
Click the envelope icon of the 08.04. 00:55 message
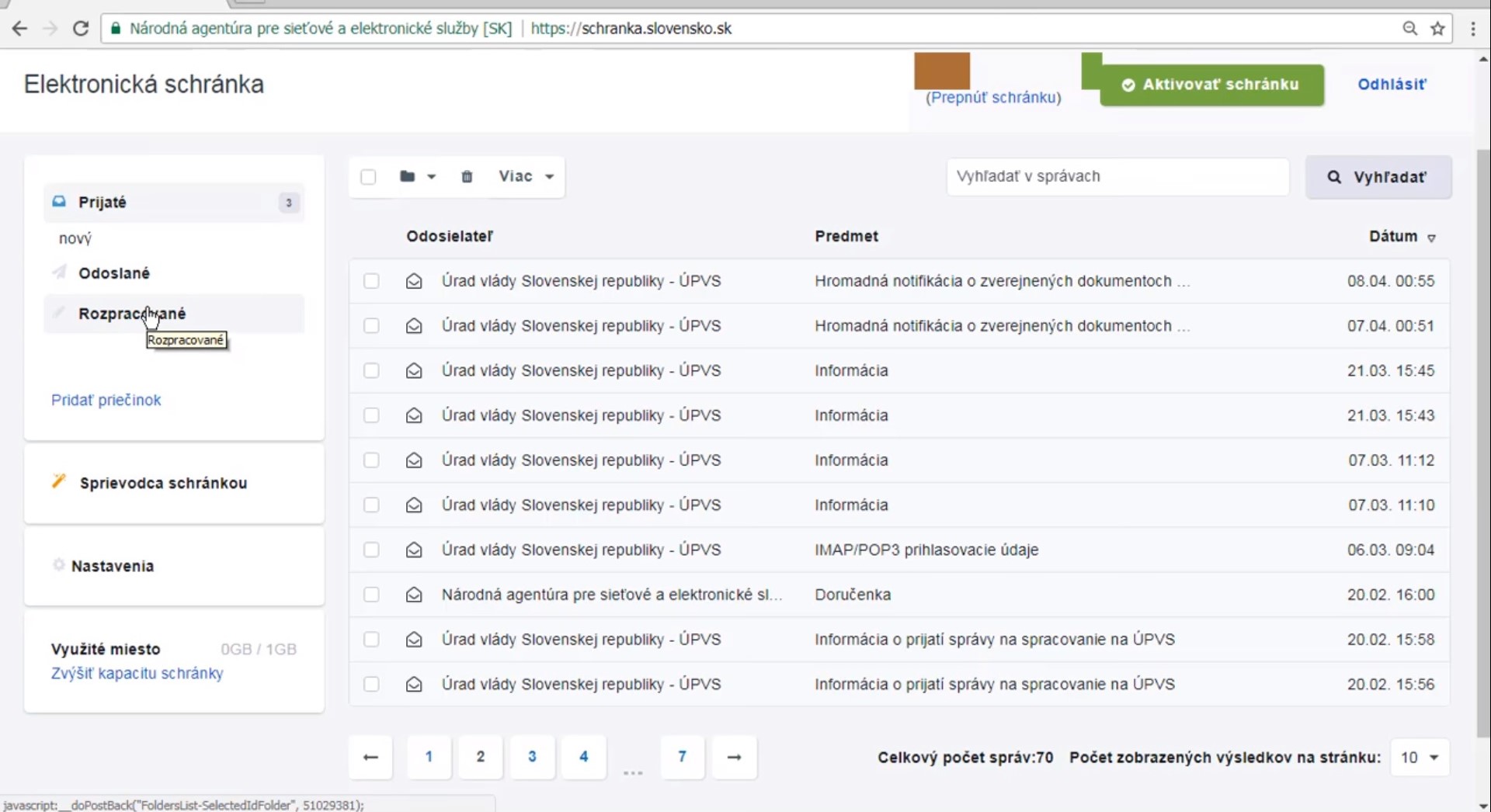(x=414, y=281)
